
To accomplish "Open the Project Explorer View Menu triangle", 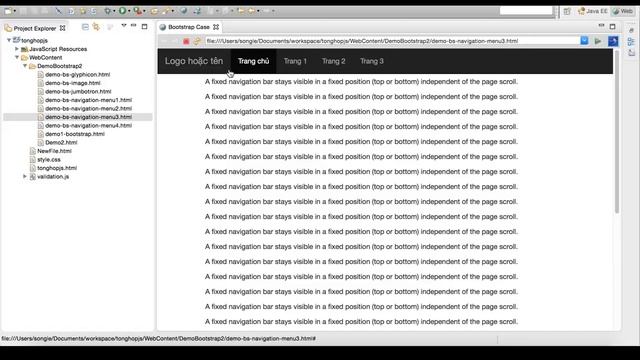I will coord(124,26).
